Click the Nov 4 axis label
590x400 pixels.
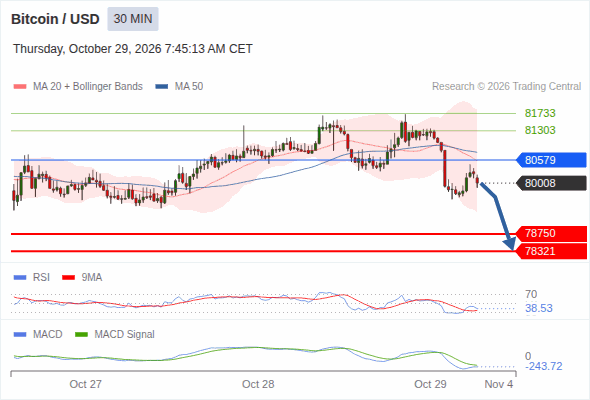499,384
